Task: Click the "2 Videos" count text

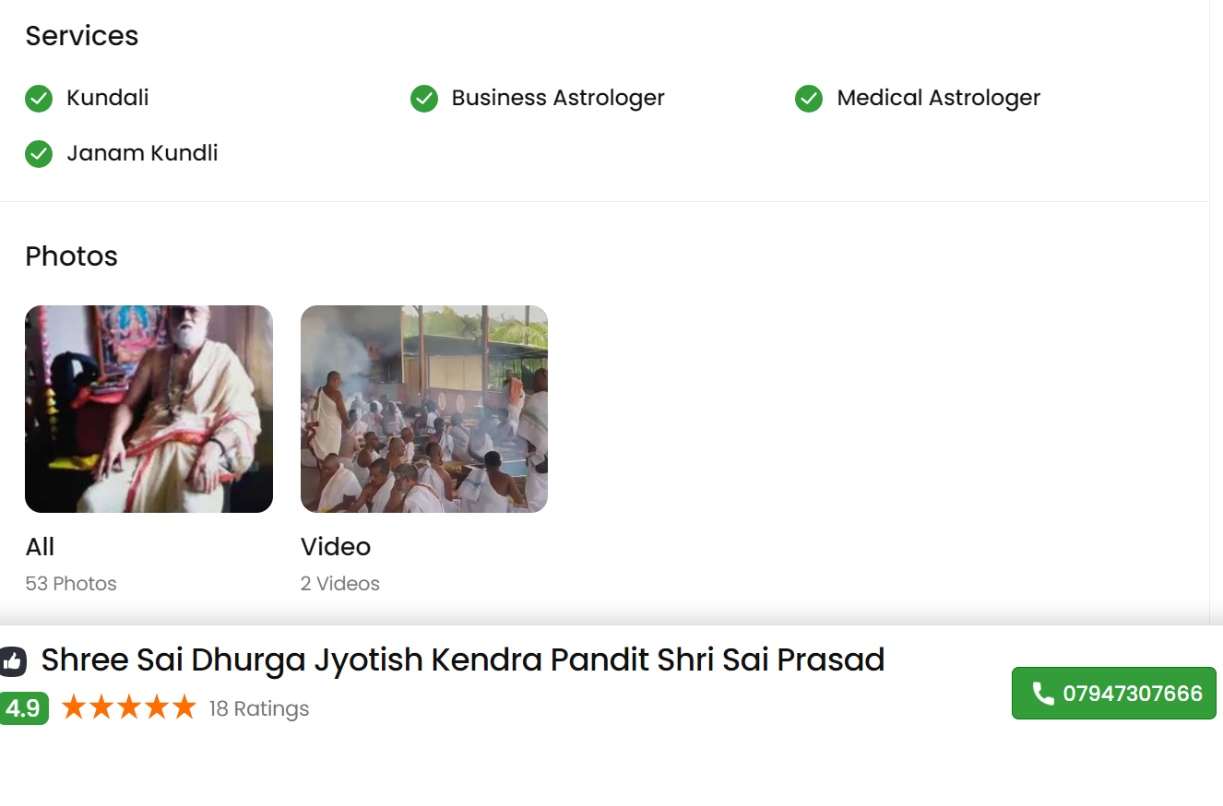Action: point(340,584)
